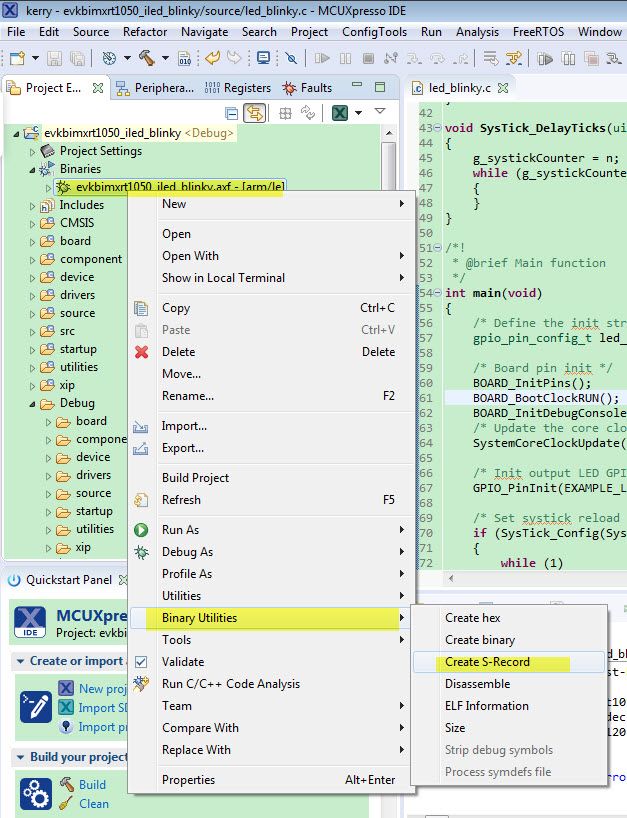Click the terminal monitor toolbar icon
627x818 pixels.
point(263,58)
